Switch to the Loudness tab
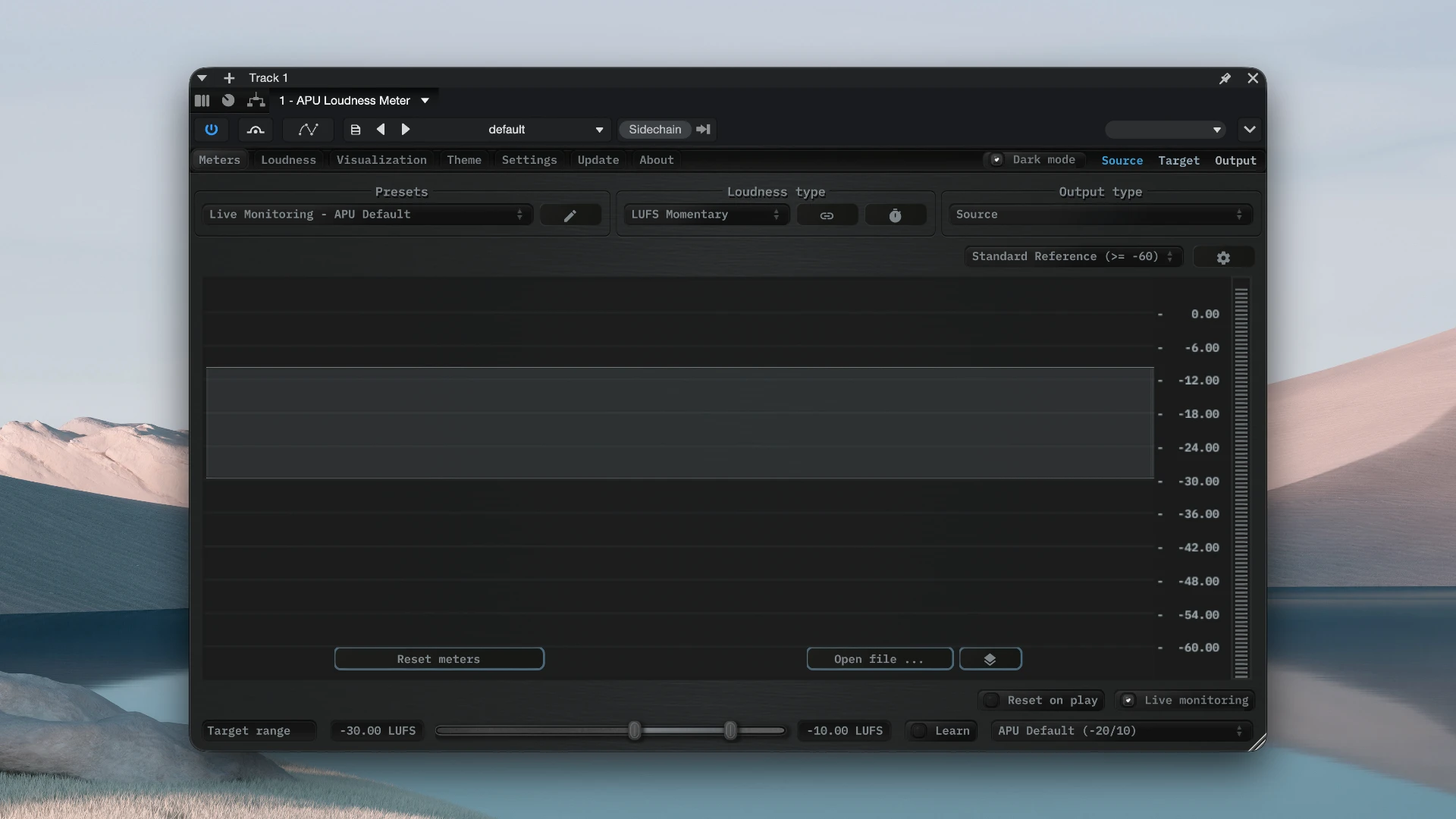The height and width of the screenshot is (819, 1456). coord(288,160)
